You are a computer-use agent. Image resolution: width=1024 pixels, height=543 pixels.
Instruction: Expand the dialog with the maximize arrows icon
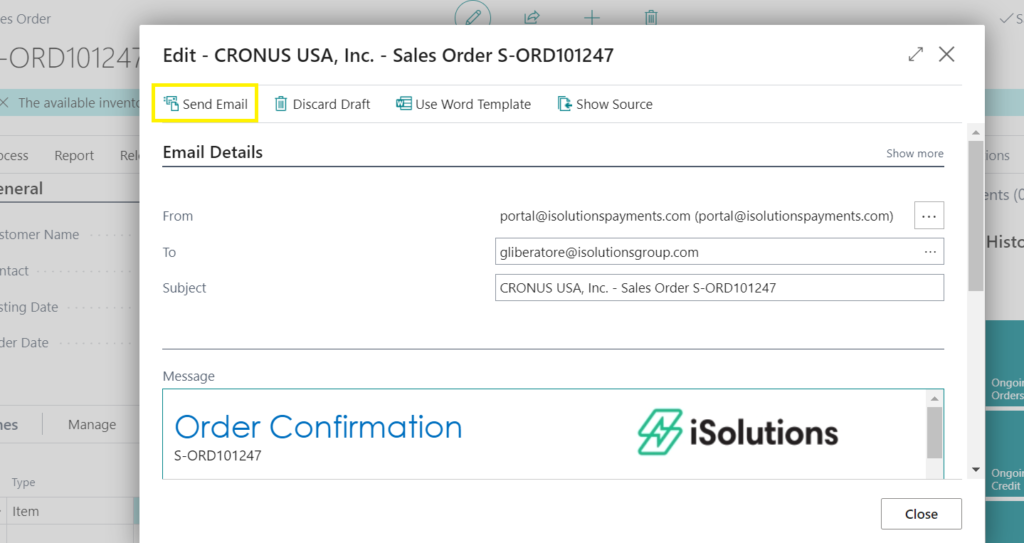coord(915,55)
